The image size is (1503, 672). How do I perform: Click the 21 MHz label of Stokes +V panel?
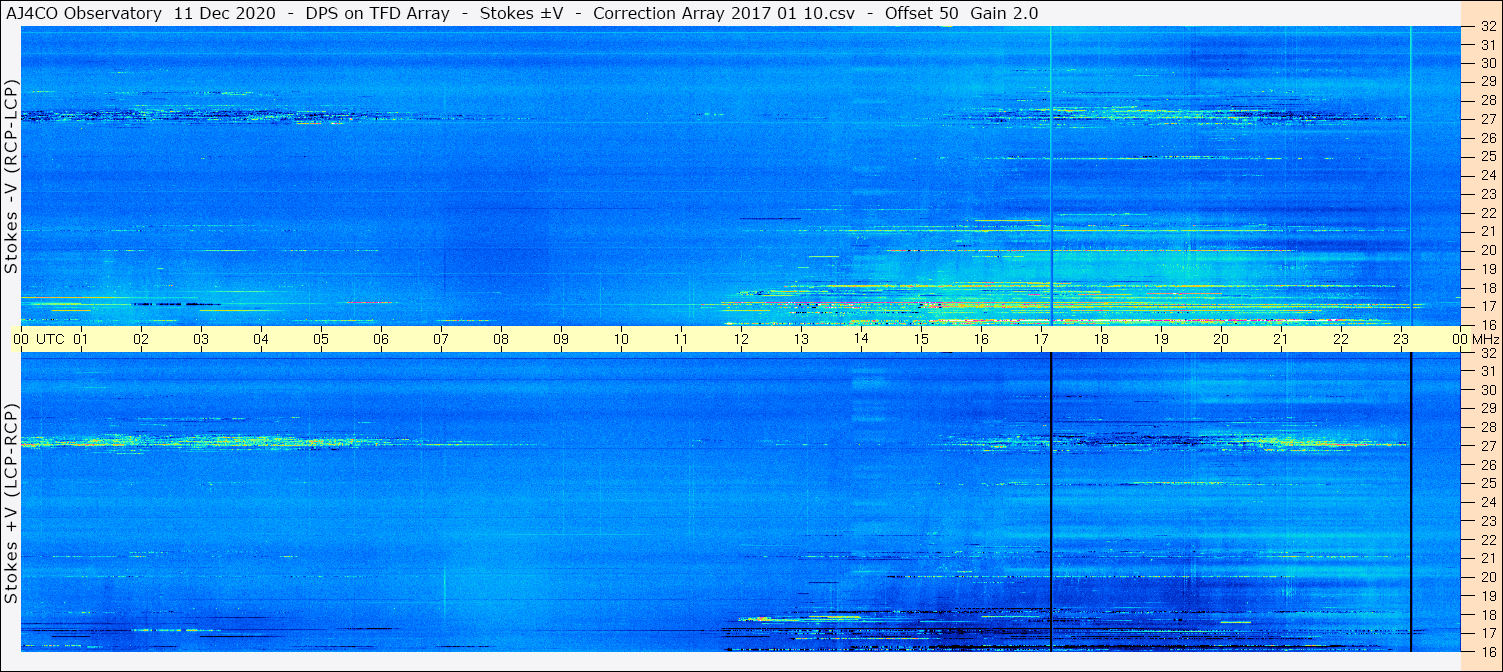click(1488, 558)
